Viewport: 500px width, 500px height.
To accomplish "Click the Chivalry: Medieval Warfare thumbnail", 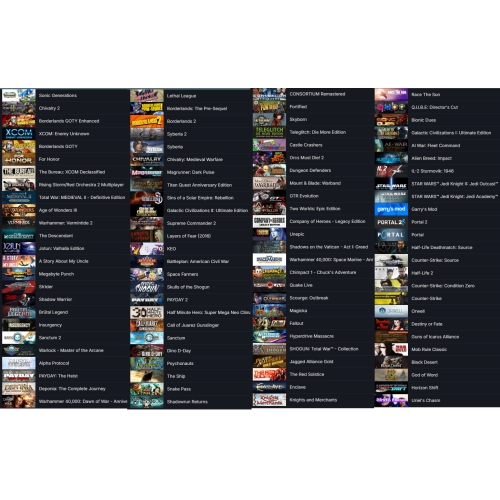I will point(147,159).
